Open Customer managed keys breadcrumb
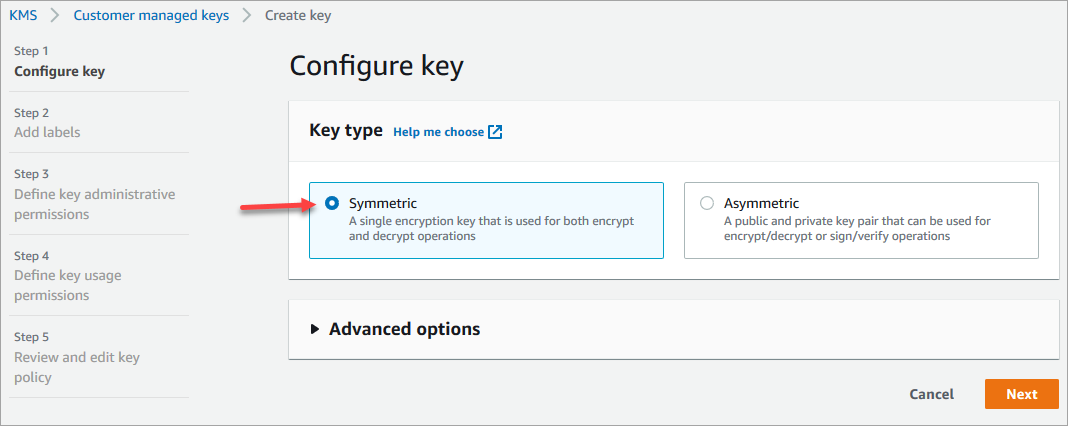Screen dimensions: 1068x426 point(151,15)
